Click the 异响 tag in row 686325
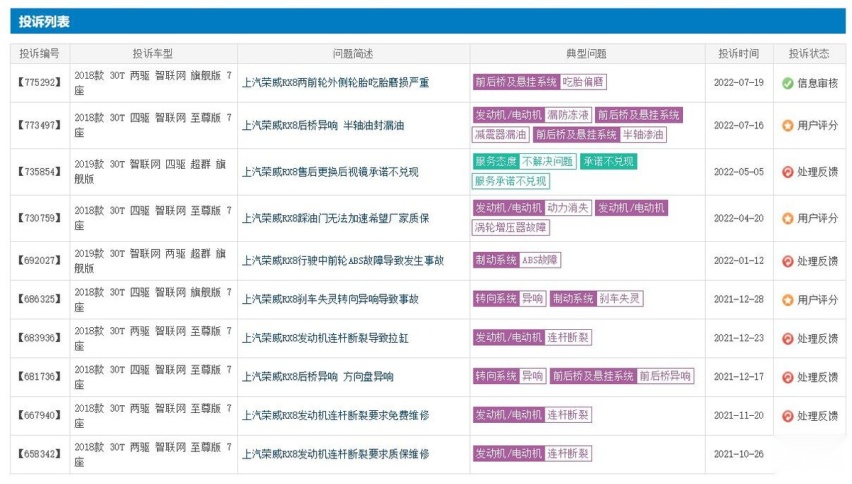The image size is (852, 484). (x=532, y=299)
